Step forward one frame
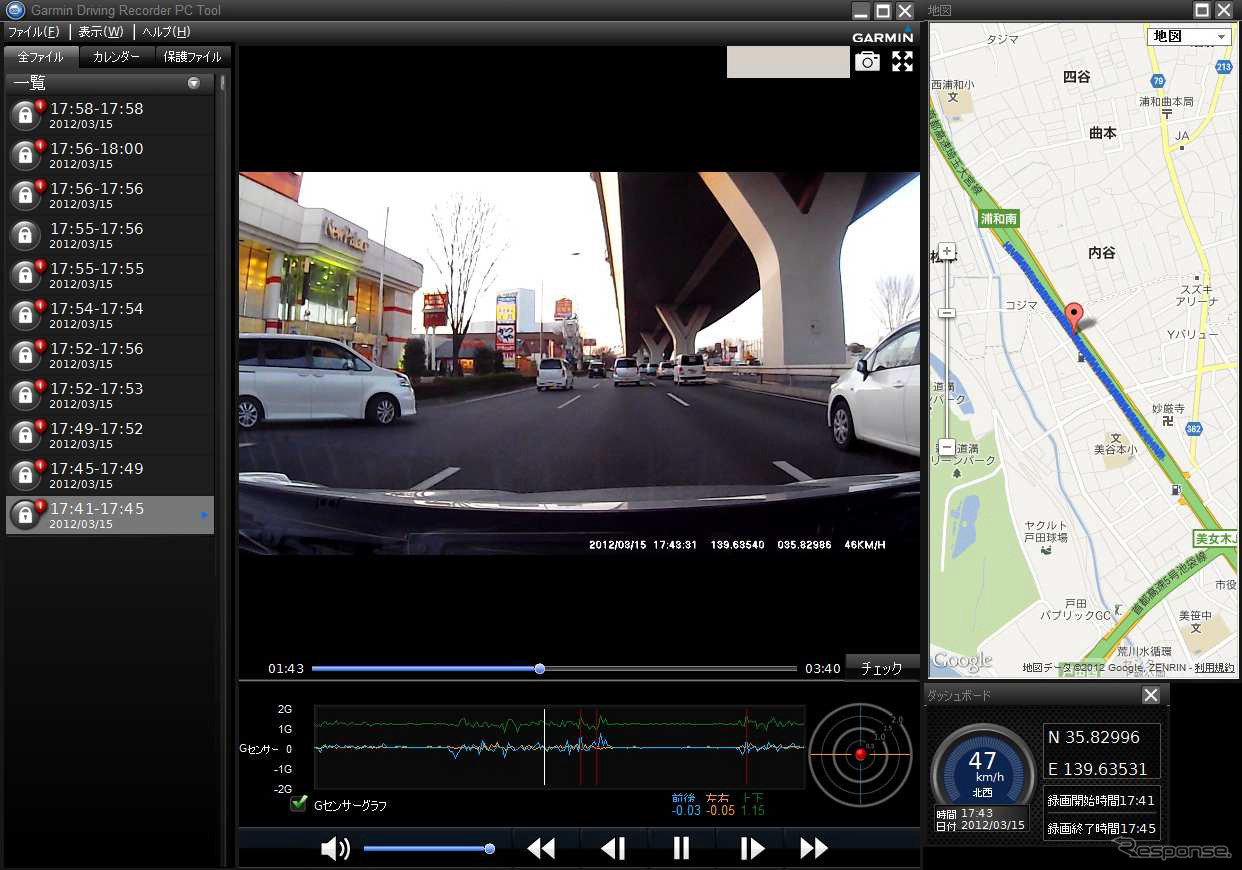Screen dimensions: 1242x870 coord(751,849)
